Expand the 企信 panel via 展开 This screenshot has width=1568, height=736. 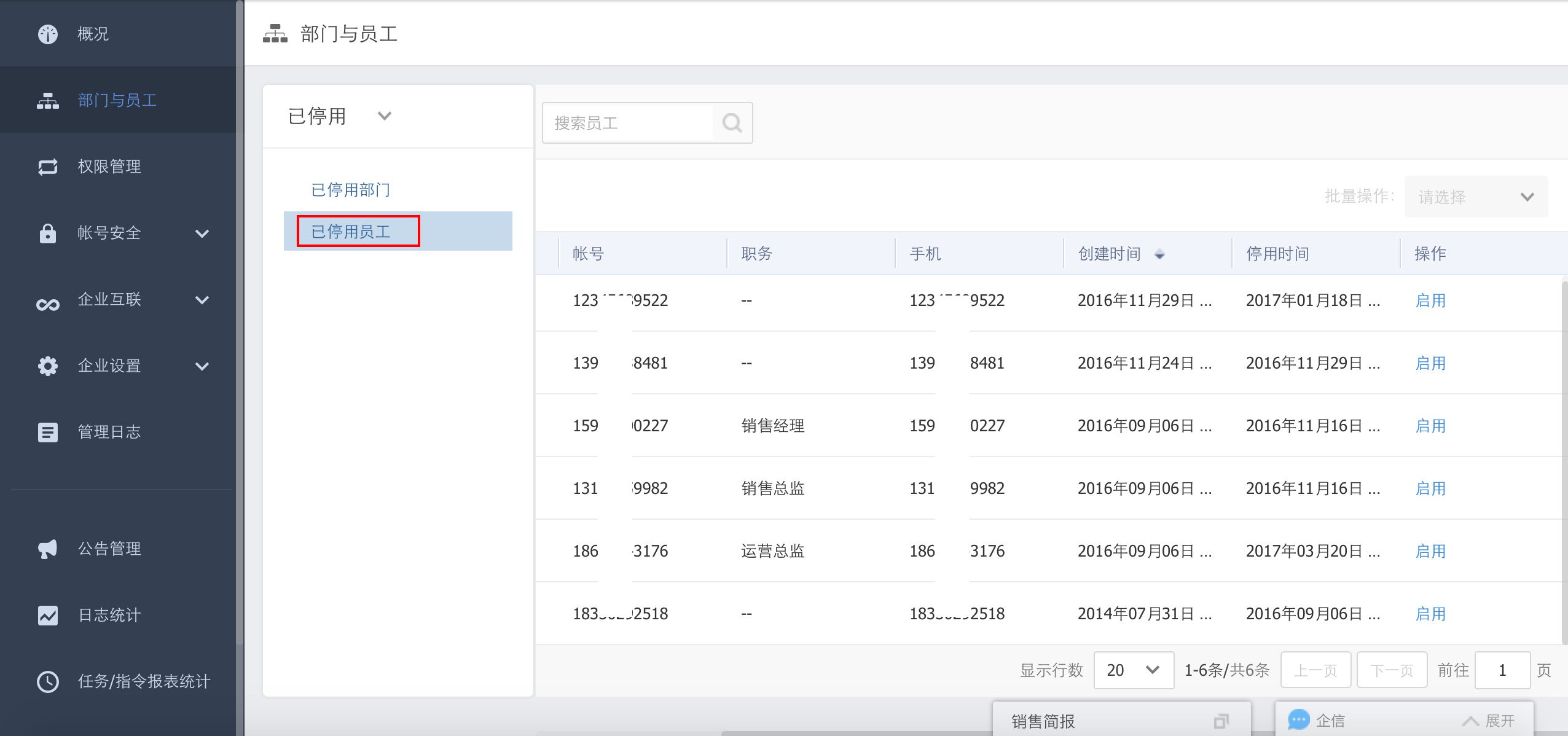(x=1488, y=721)
